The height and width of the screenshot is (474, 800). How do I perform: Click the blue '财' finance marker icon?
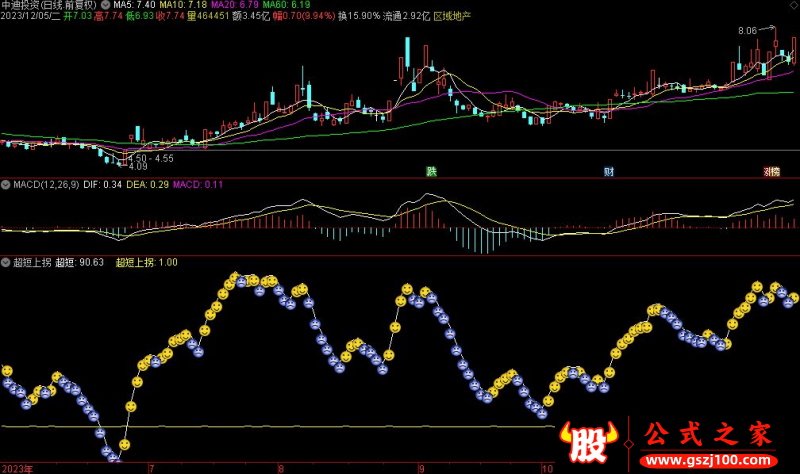608,172
